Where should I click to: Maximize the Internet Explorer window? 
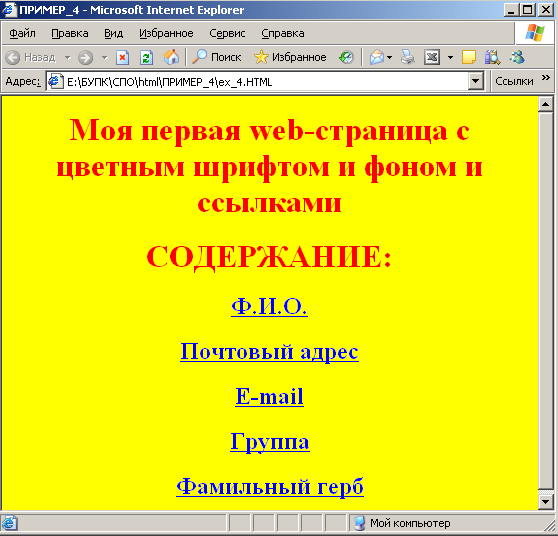click(527, 10)
